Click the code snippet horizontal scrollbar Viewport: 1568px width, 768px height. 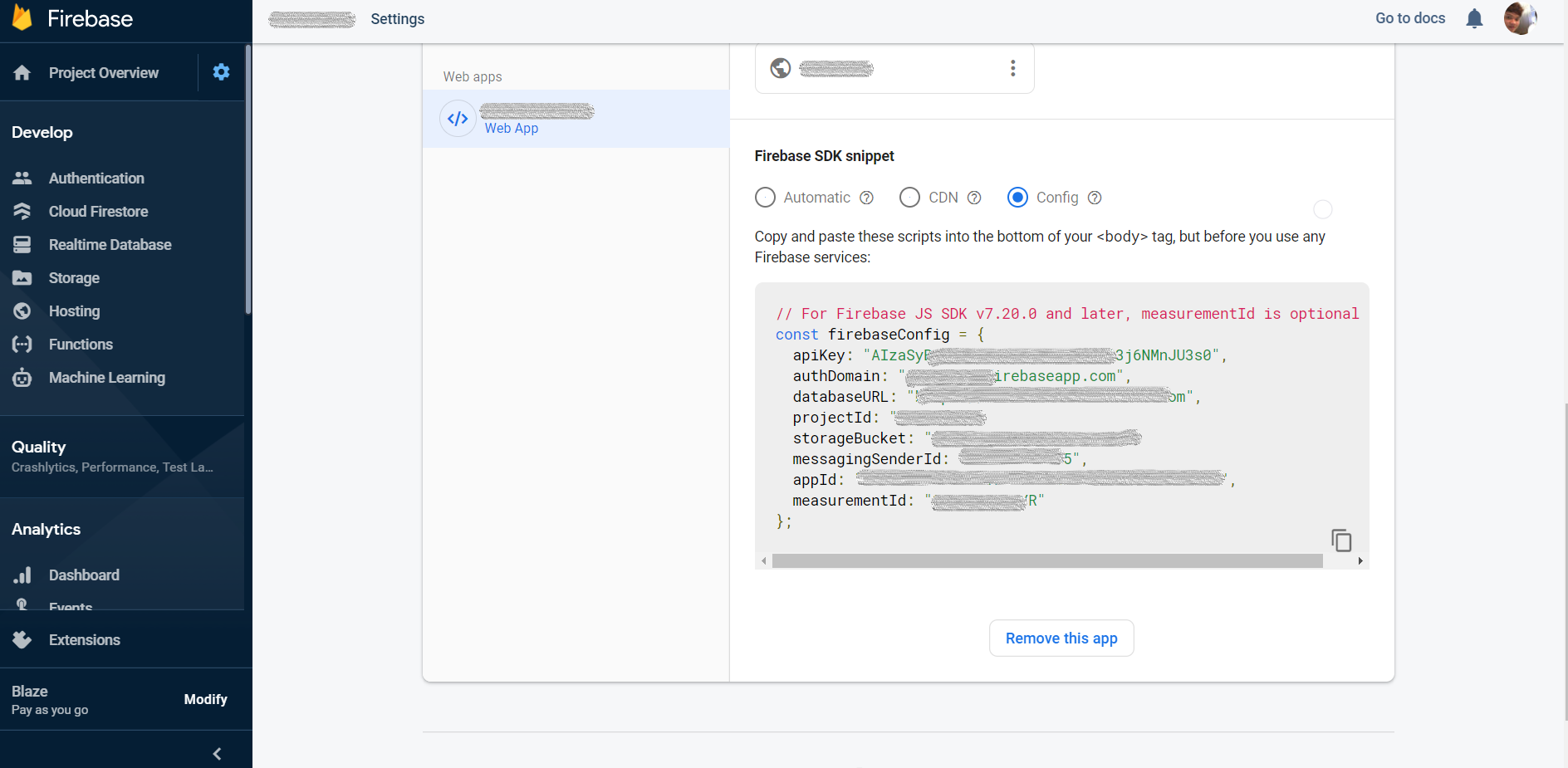pos(1046,561)
